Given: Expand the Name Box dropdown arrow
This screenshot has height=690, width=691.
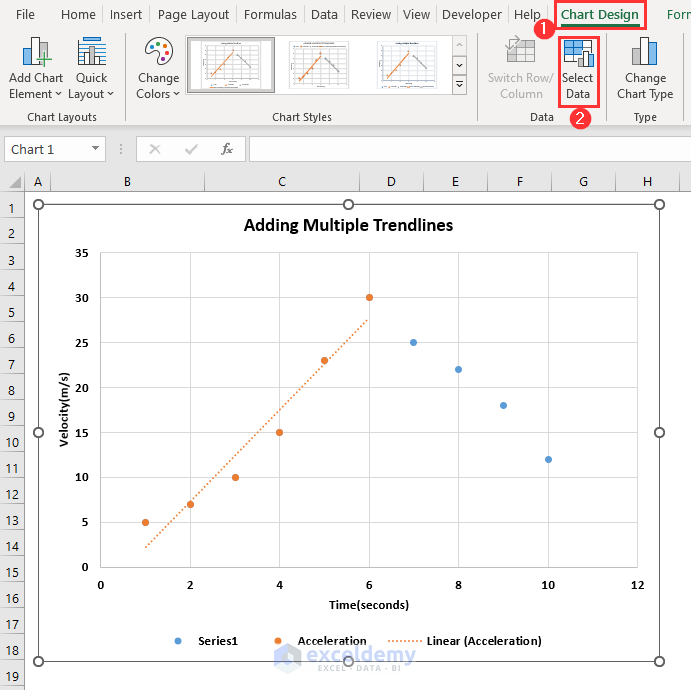Looking at the screenshot, I should (x=95, y=148).
